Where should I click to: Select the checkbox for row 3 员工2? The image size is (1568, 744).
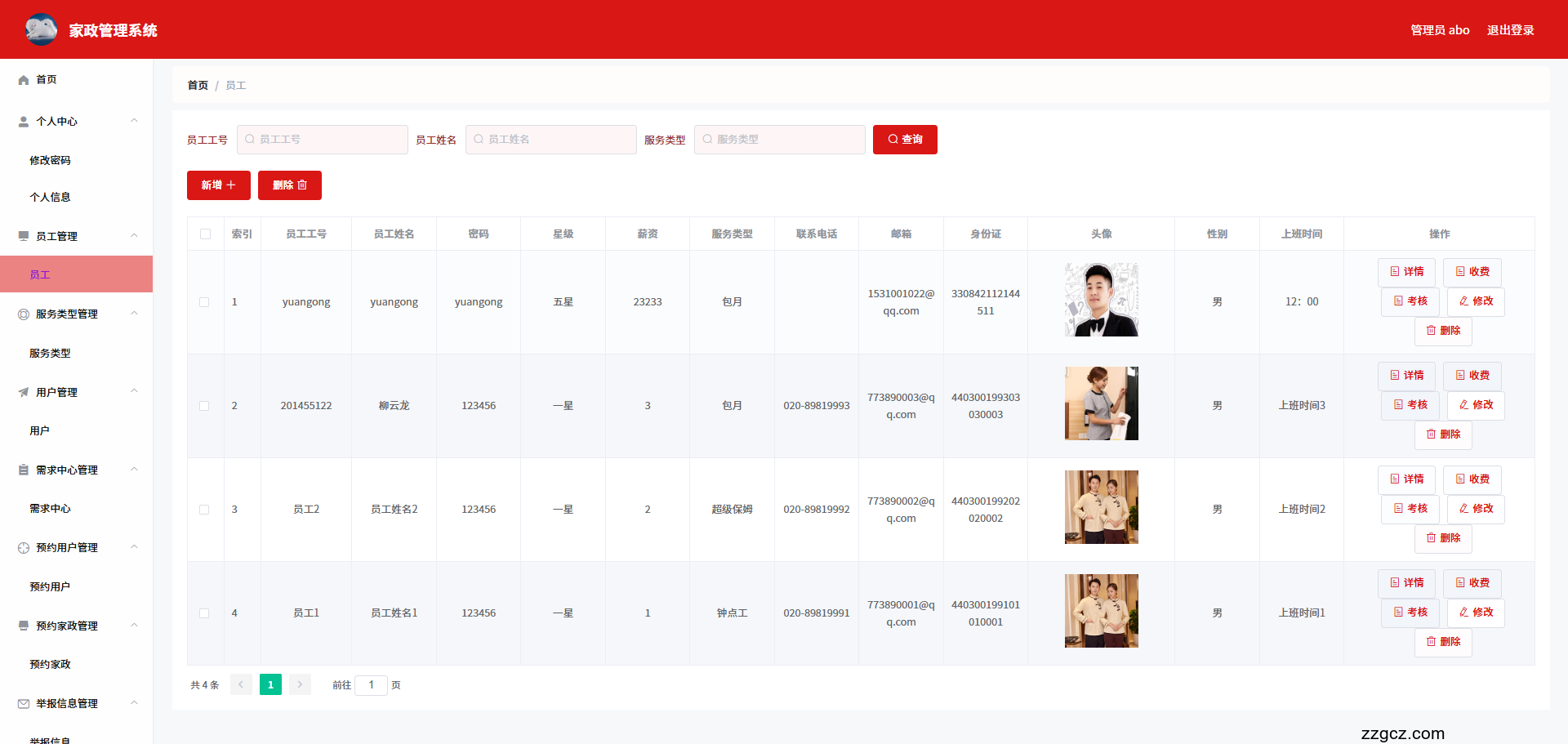click(x=204, y=510)
